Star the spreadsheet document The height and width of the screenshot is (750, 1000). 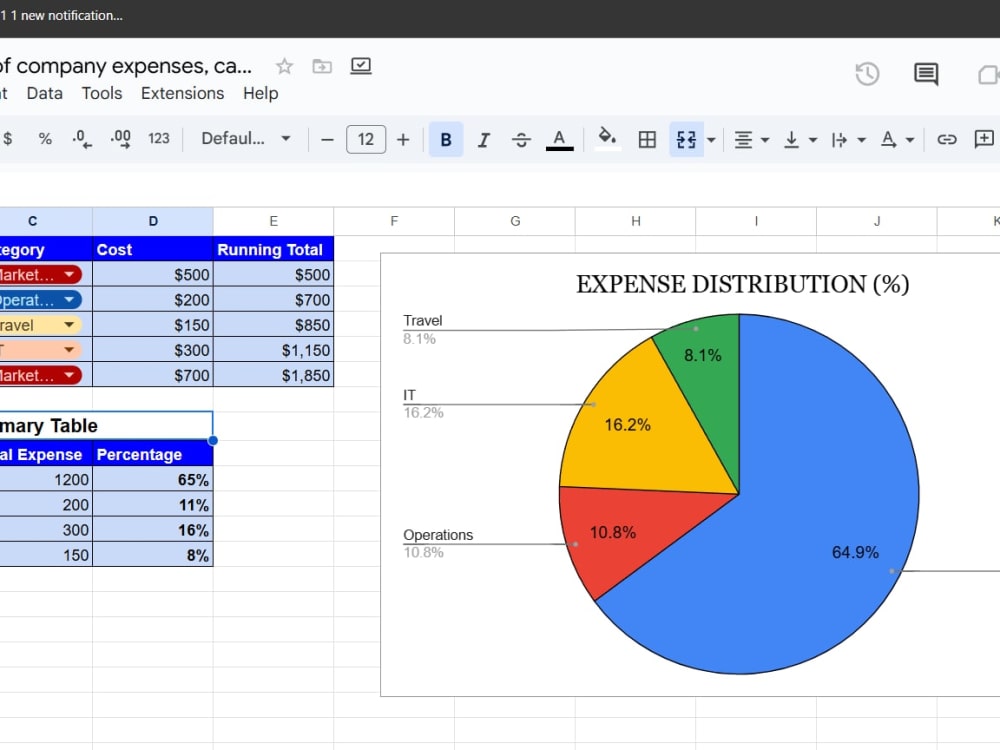(284, 66)
